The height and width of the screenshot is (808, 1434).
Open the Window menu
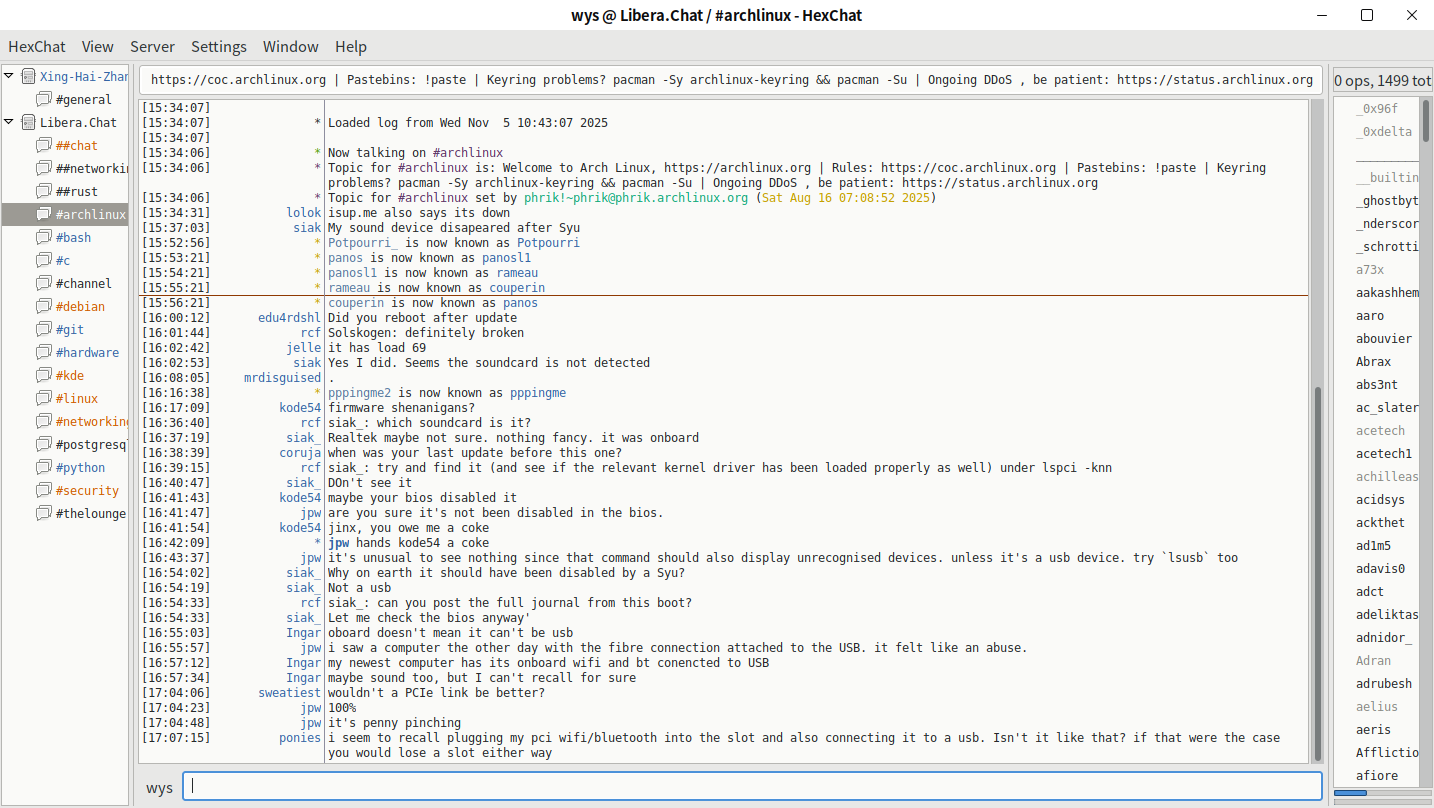pyautogui.click(x=290, y=47)
